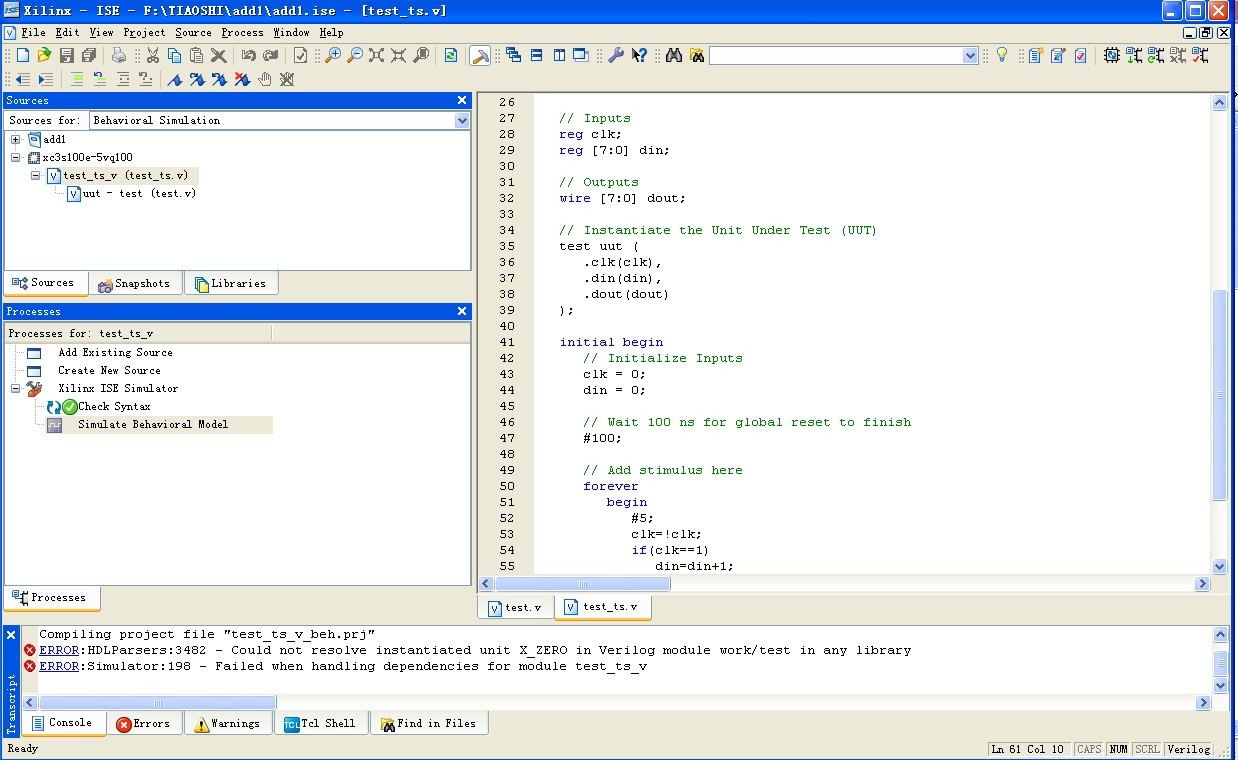1238x760 pixels.
Task: Click the Decrease indent icon
Action: click(x=23, y=80)
